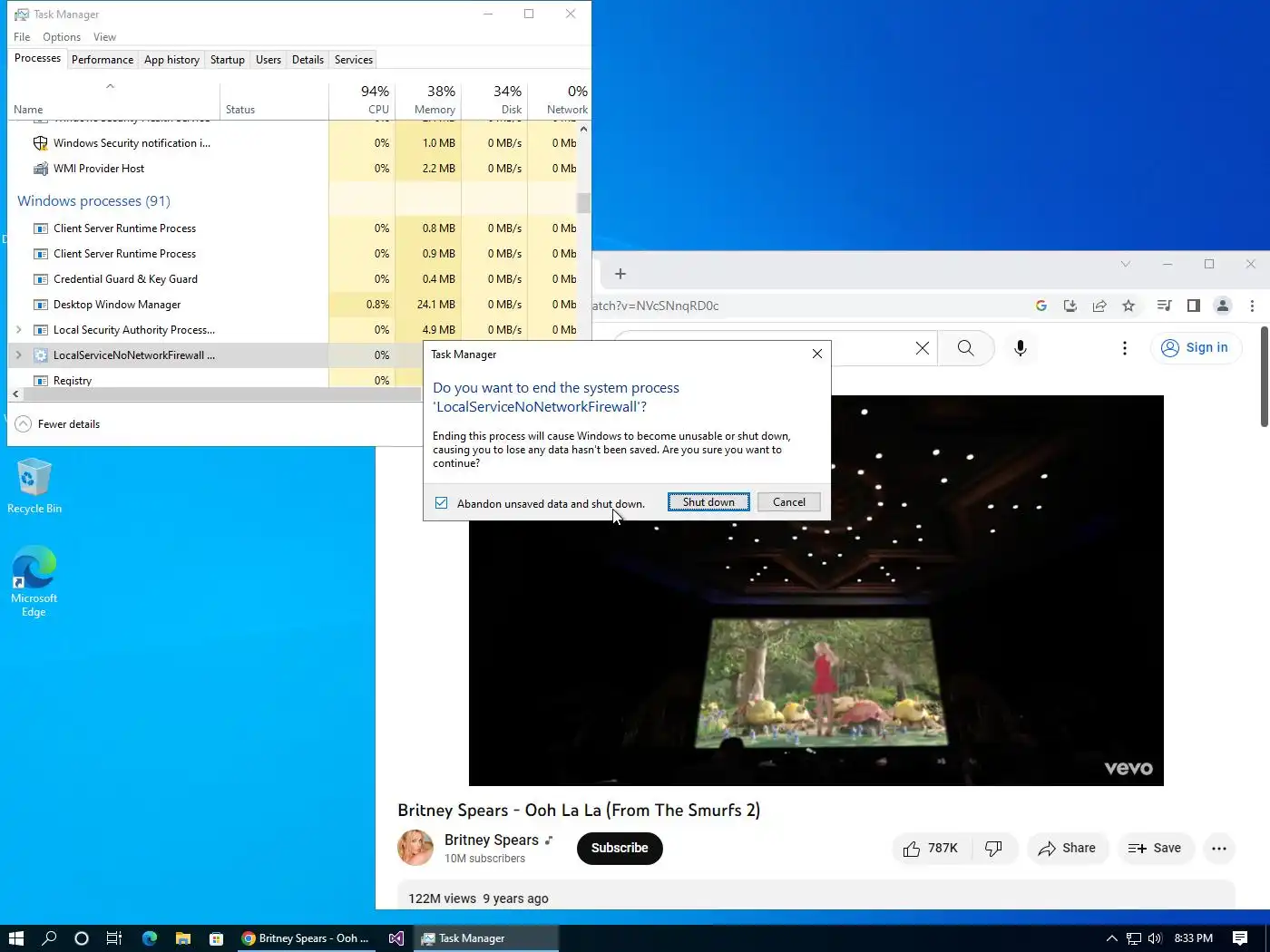Sort by Name column header
1270x952 pixels.
pyautogui.click(x=113, y=100)
